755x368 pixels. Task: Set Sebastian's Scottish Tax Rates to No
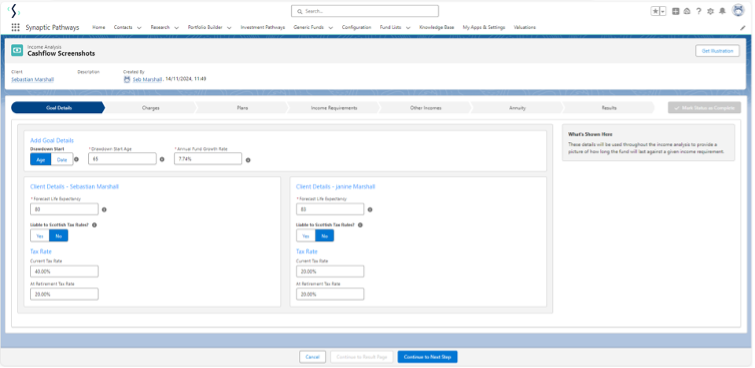pyautogui.click(x=59, y=236)
